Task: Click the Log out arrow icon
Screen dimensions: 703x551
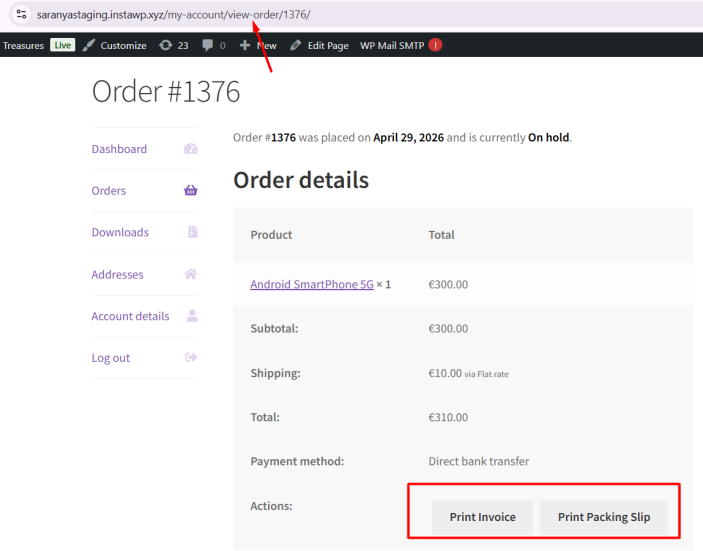Action: click(191, 358)
